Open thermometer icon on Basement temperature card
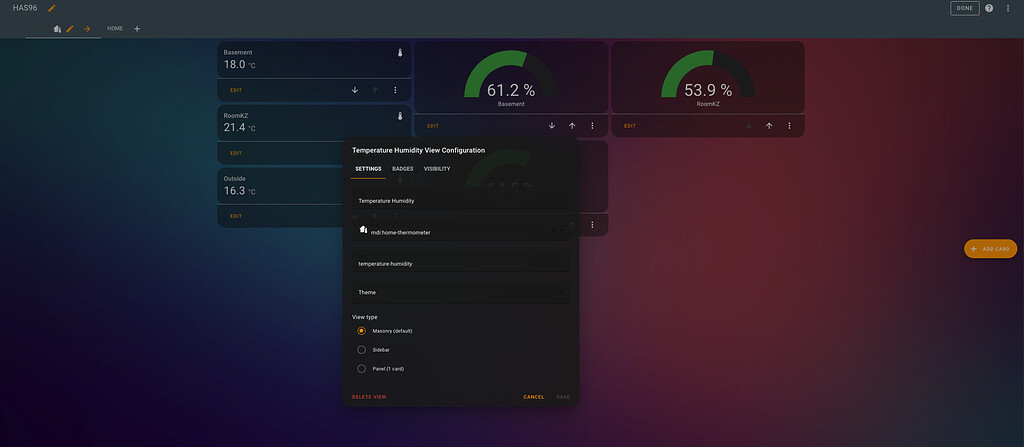The image size is (1024, 447). point(400,53)
